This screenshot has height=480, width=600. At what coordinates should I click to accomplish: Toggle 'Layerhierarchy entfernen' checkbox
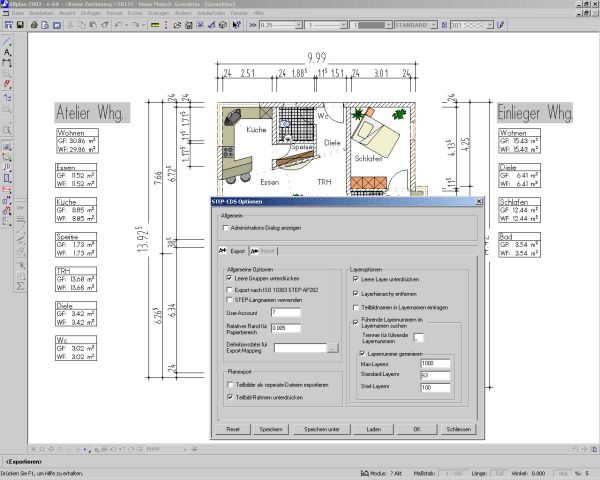[355, 294]
